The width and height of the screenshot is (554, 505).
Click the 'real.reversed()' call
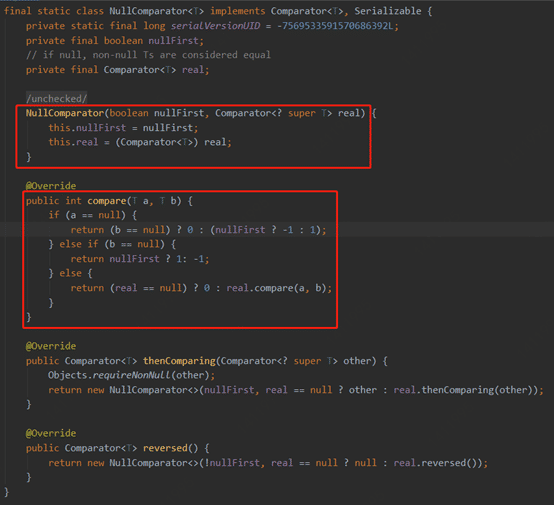[x=435, y=463]
